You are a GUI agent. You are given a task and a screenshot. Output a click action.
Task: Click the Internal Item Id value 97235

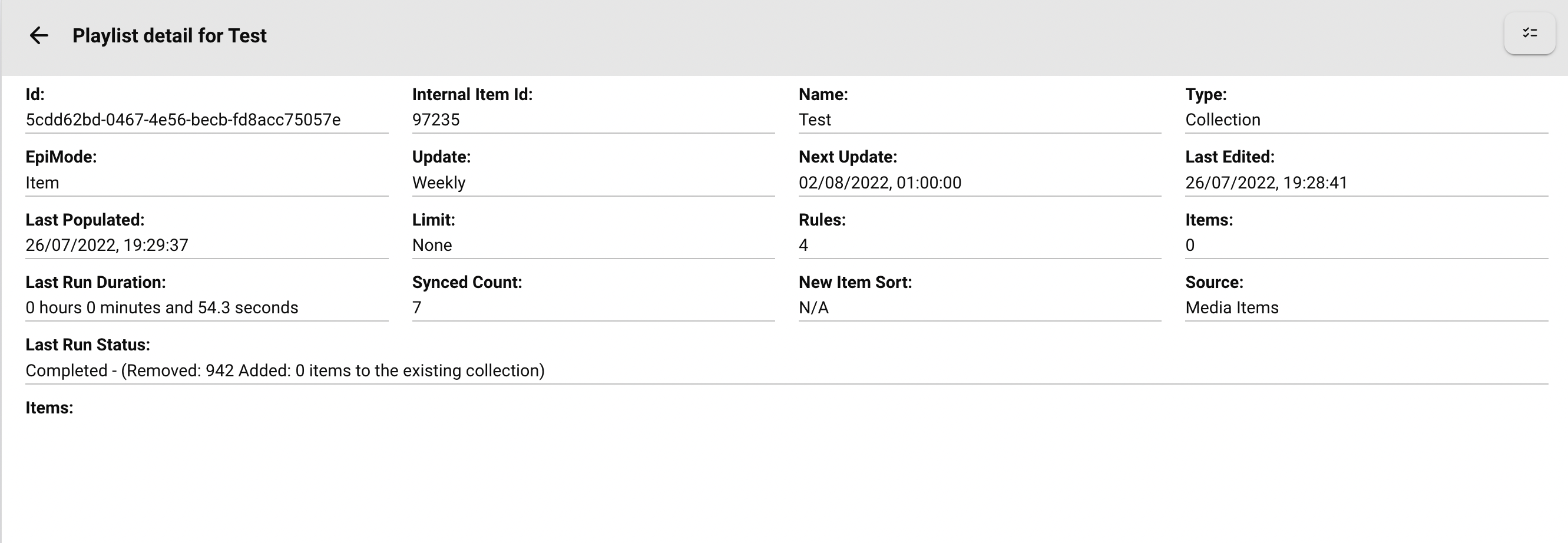(x=436, y=120)
